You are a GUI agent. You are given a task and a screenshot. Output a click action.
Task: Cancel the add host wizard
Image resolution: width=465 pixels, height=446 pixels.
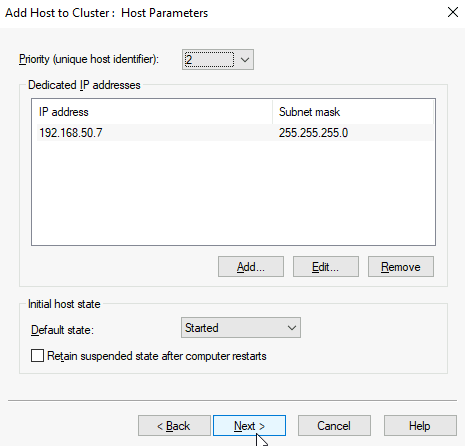pos(334,426)
